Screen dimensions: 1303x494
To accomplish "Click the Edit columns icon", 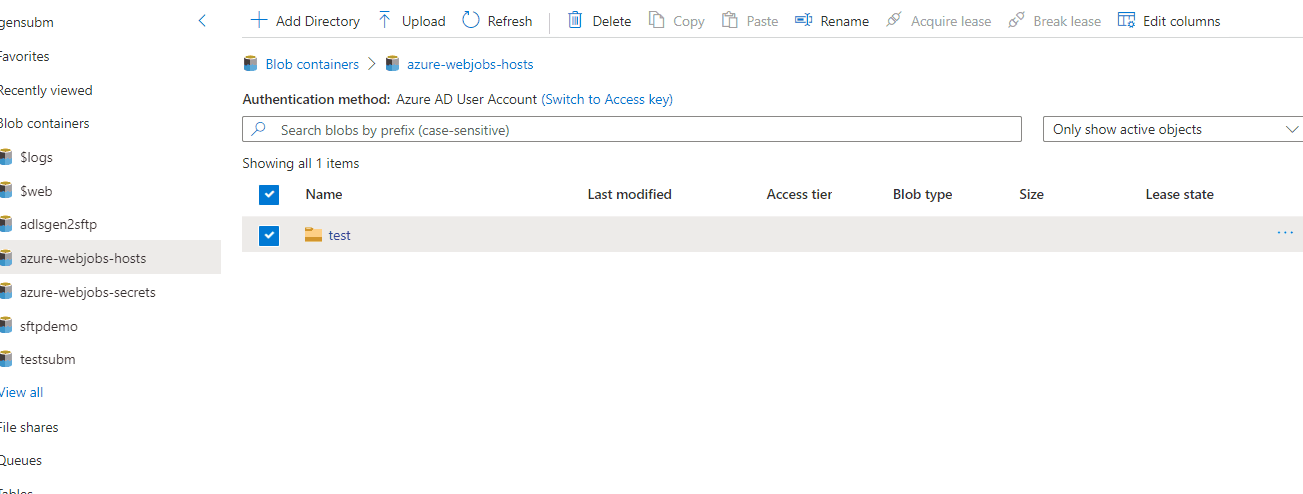I will [1126, 20].
